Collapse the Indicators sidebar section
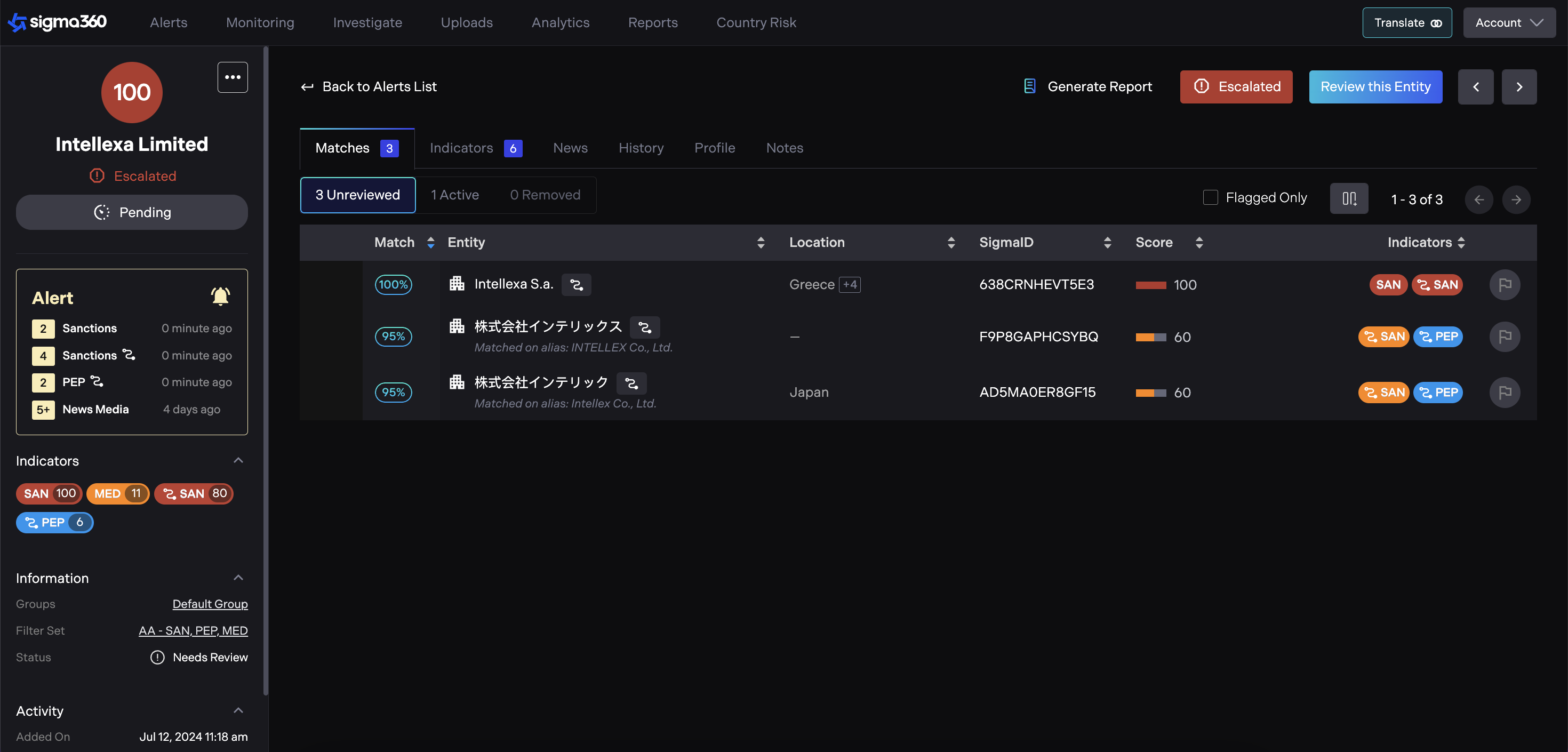The width and height of the screenshot is (1568, 752). [x=238, y=460]
